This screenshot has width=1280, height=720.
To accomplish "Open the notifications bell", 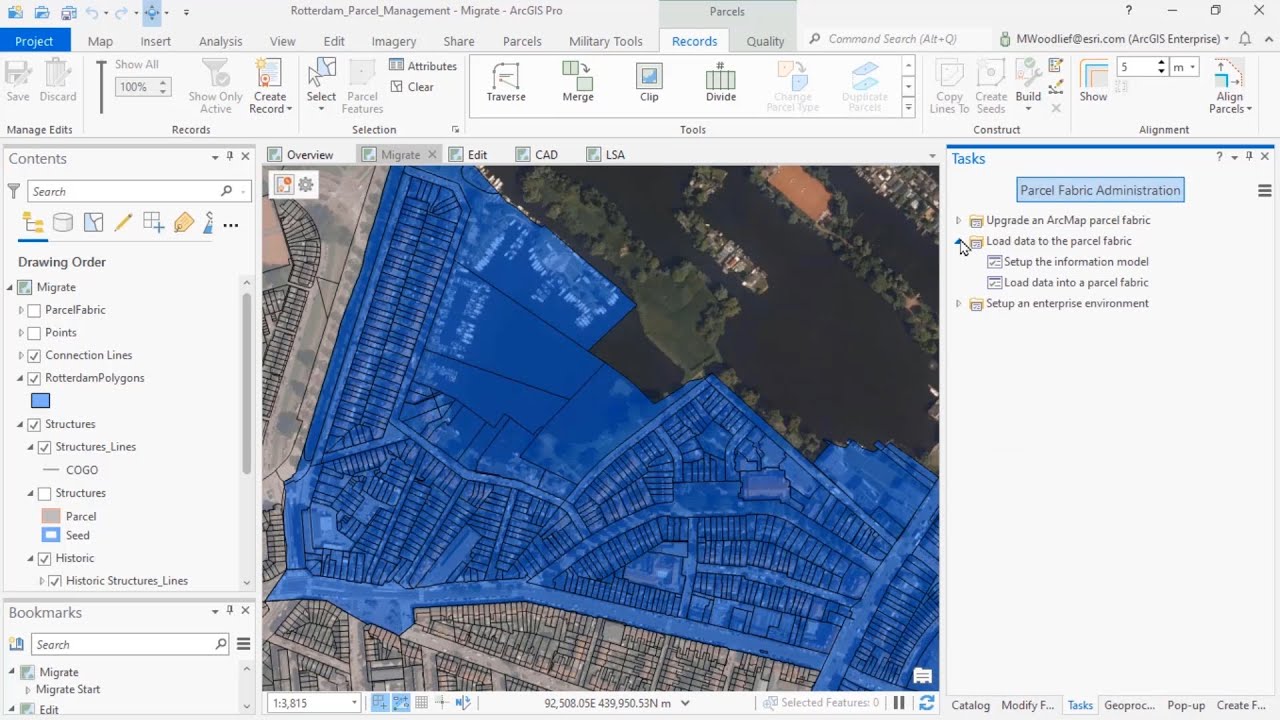I will click(x=1245, y=39).
